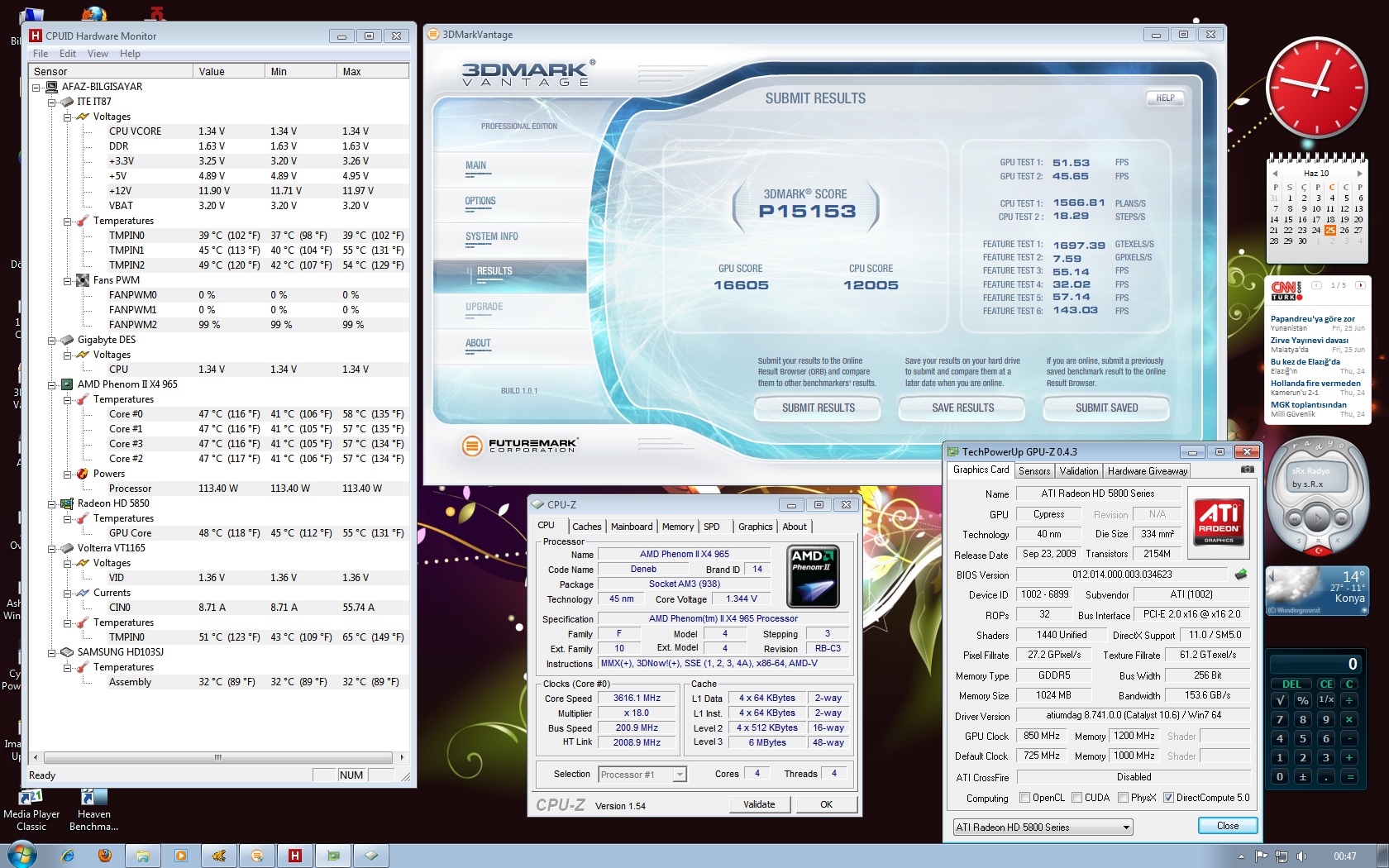Open Media Player taskbar icon
Image resolution: width=1389 pixels, height=868 pixels.
(181, 856)
